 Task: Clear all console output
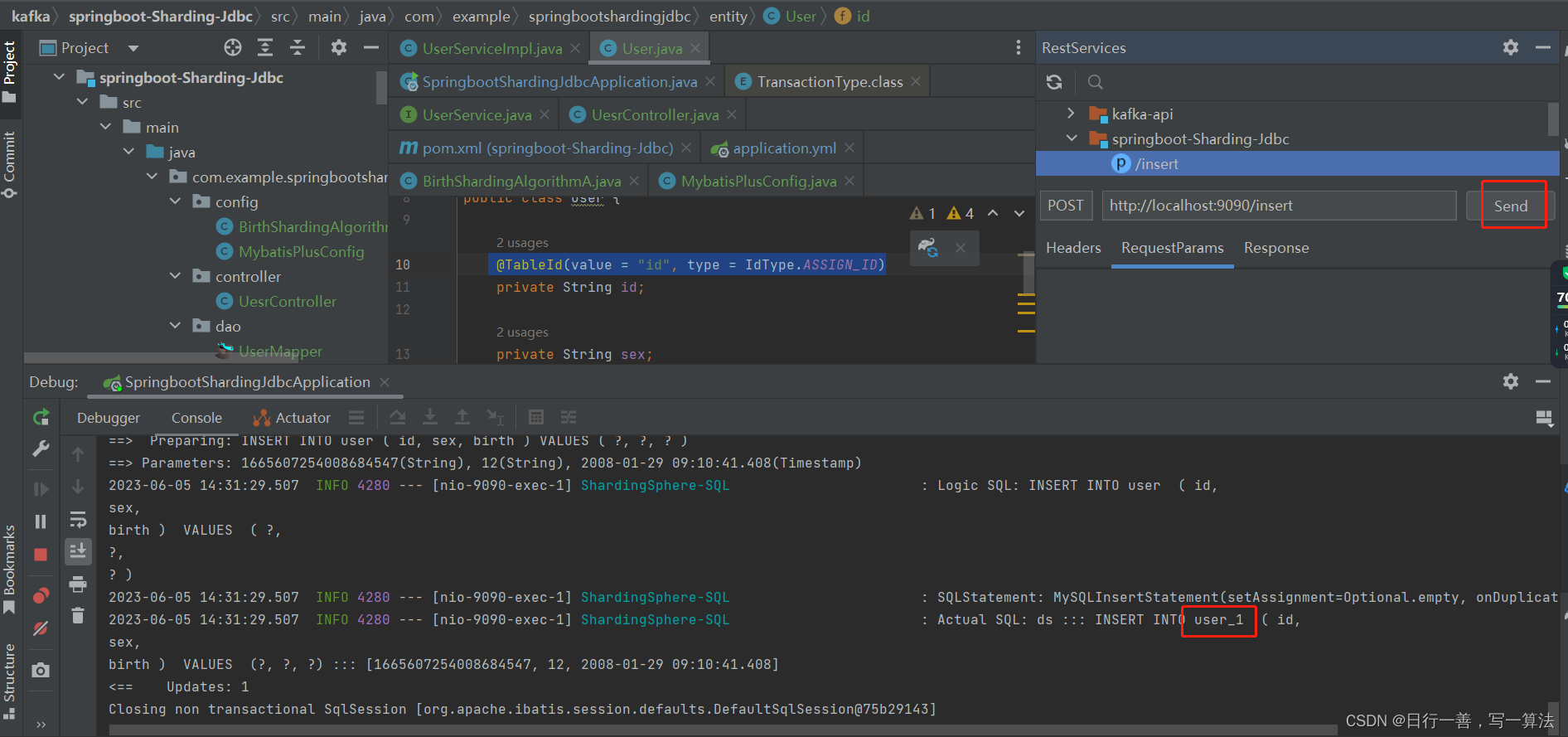(x=78, y=615)
